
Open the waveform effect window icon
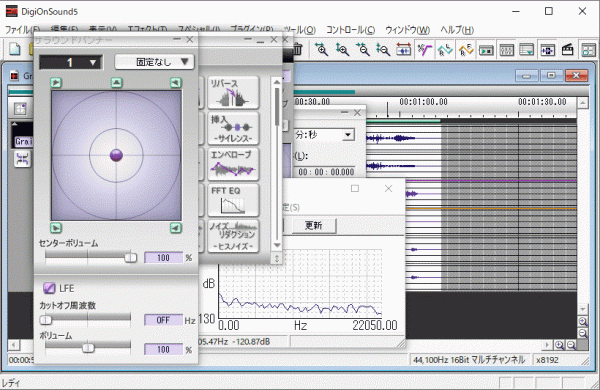tap(548, 50)
